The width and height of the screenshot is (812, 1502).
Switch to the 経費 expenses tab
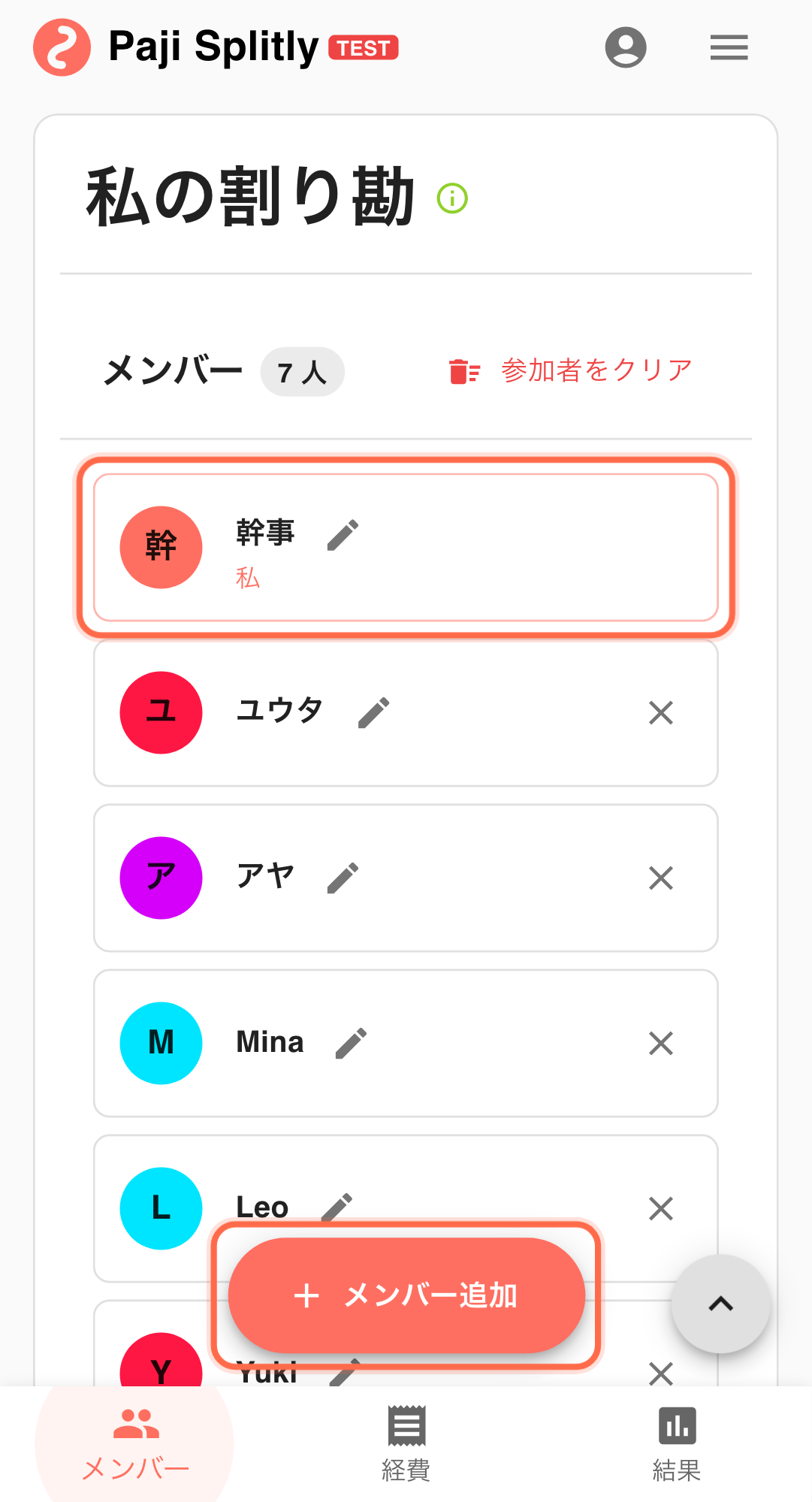406,1444
